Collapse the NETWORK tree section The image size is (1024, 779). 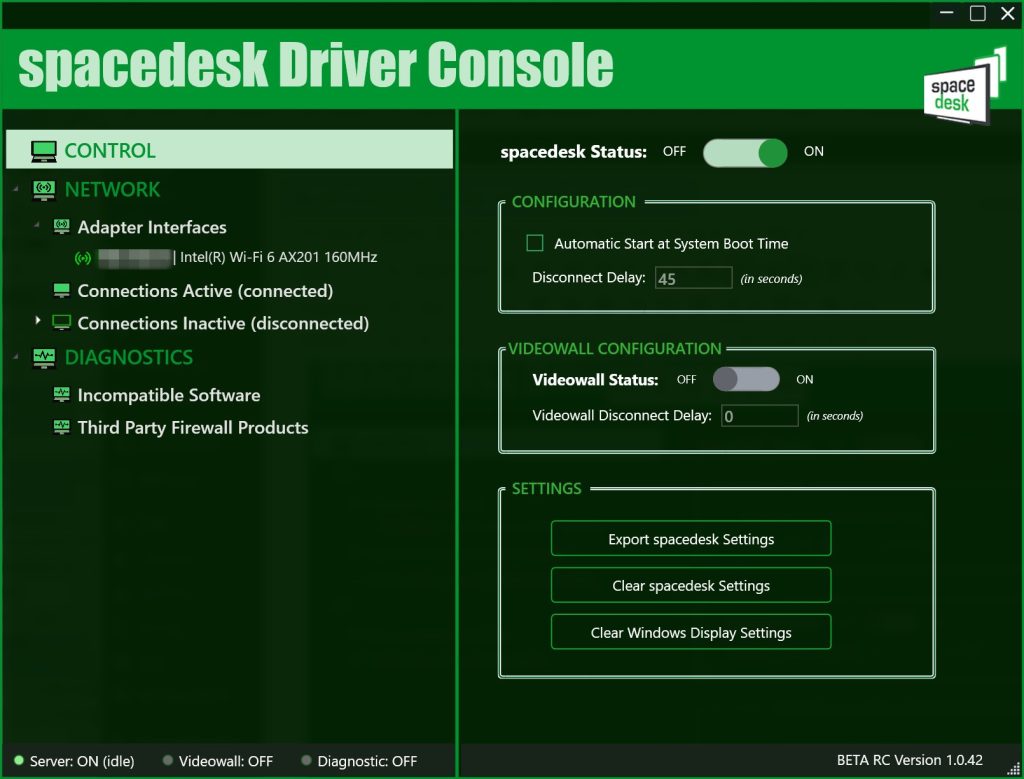coord(16,189)
